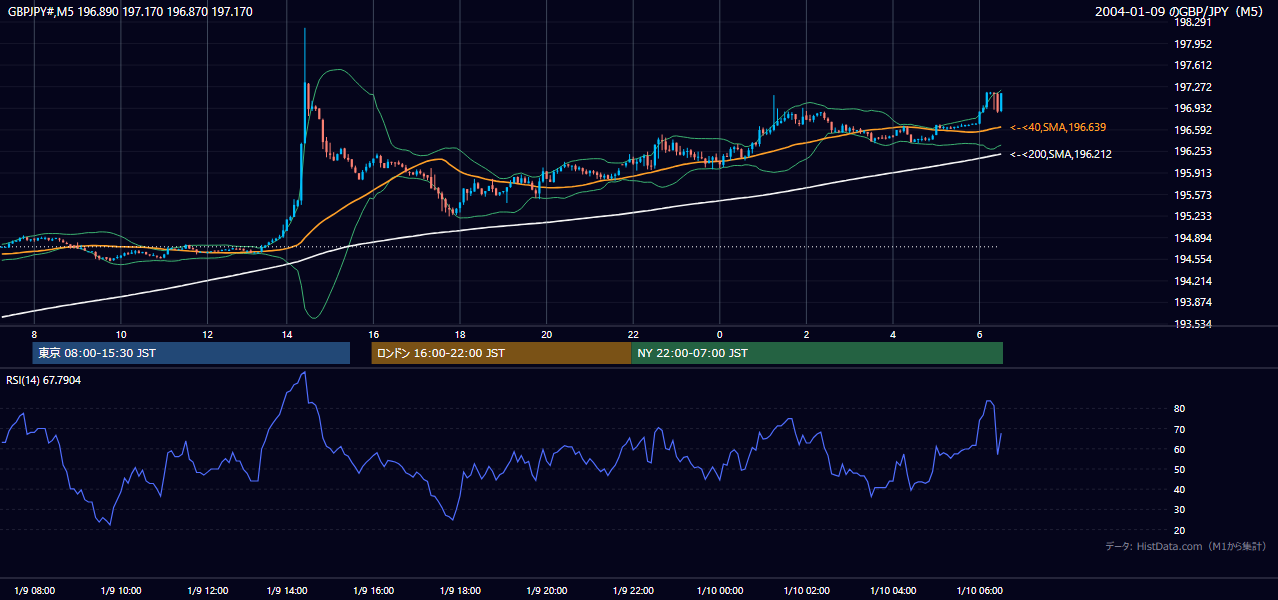Click RSI scale value 30

point(1179,510)
